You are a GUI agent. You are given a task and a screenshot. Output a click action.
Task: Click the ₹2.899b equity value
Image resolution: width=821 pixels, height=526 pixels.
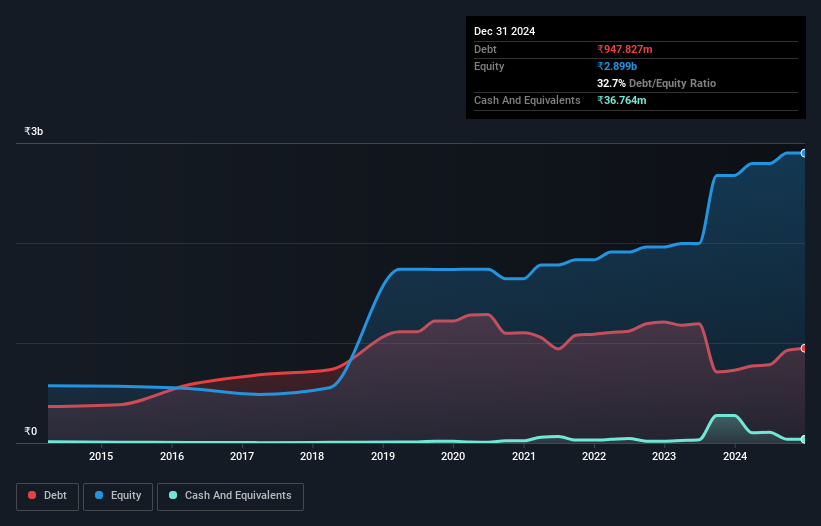pos(617,66)
